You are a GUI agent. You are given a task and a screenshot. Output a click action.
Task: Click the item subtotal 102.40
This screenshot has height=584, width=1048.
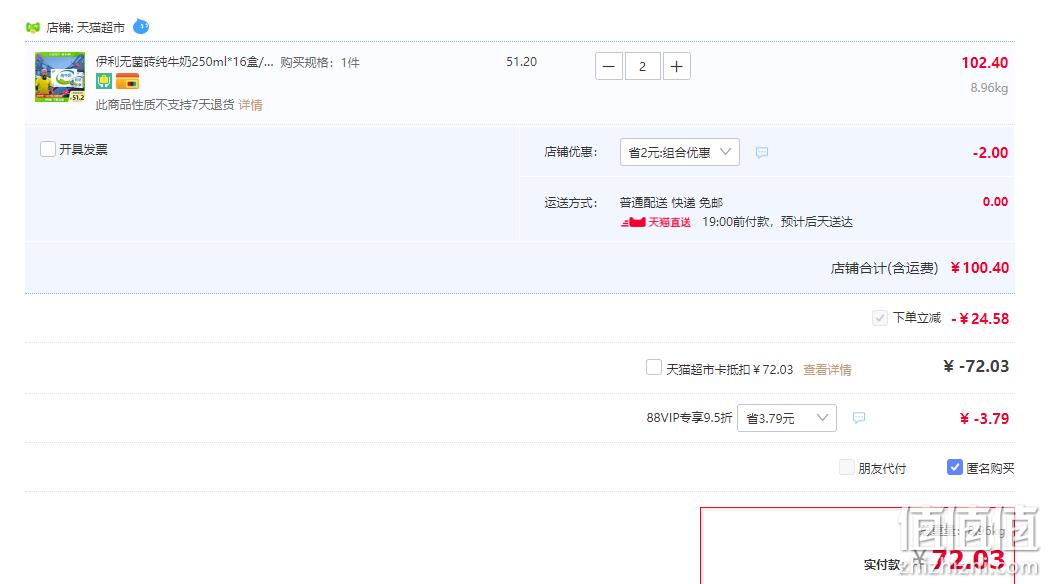point(985,63)
